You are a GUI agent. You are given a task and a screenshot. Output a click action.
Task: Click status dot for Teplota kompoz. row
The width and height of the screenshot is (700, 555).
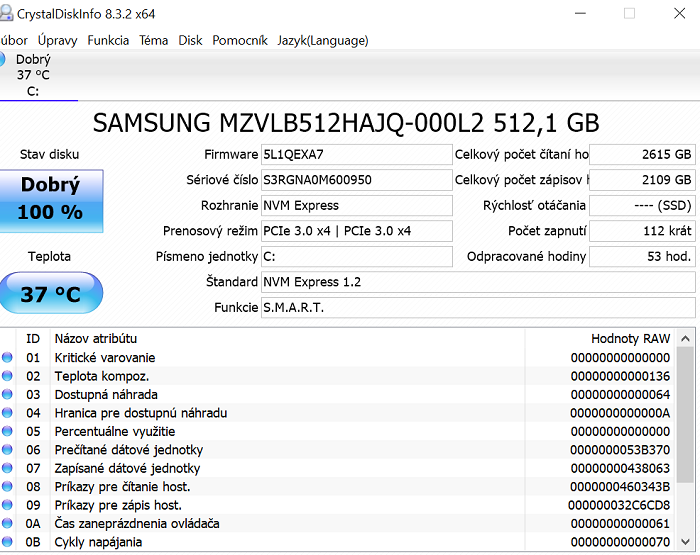pos(7,376)
